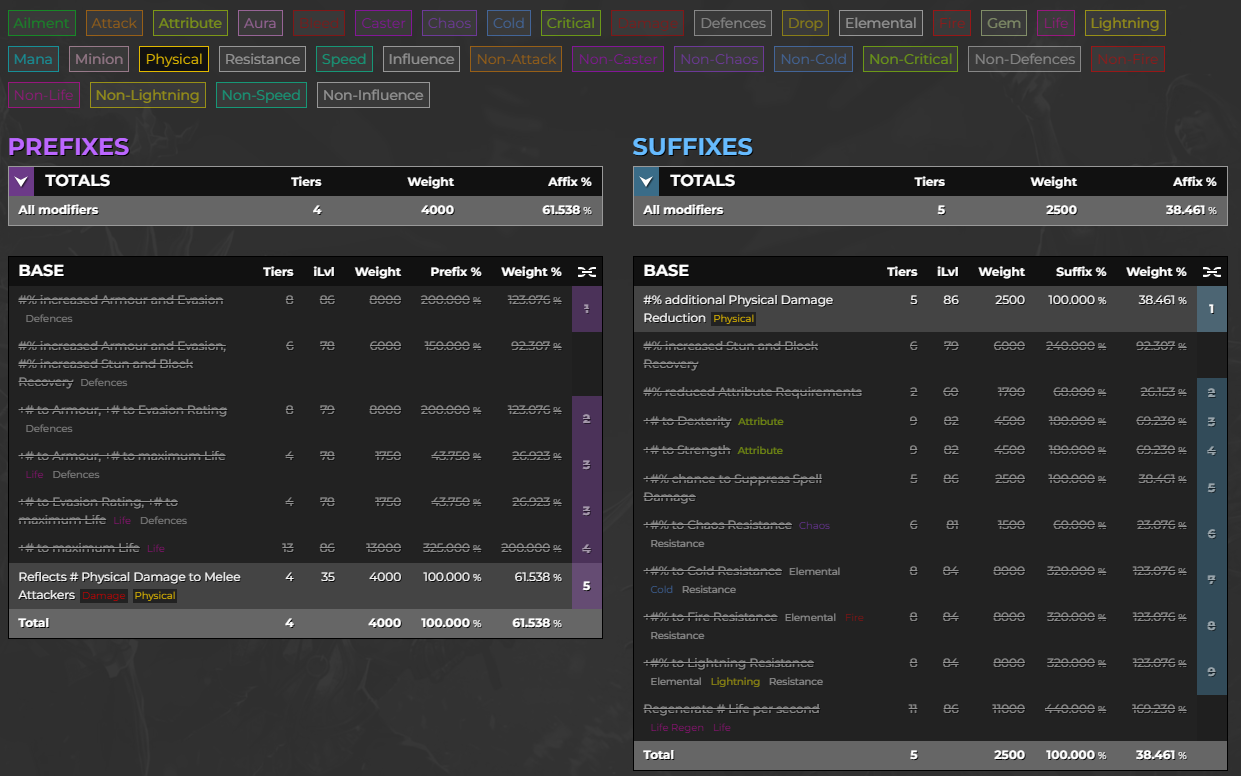Image resolution: width=1241 pixels, height=776 pixels.
Task: Toggle the Non-Attack filter
Action: pos(516,59)
